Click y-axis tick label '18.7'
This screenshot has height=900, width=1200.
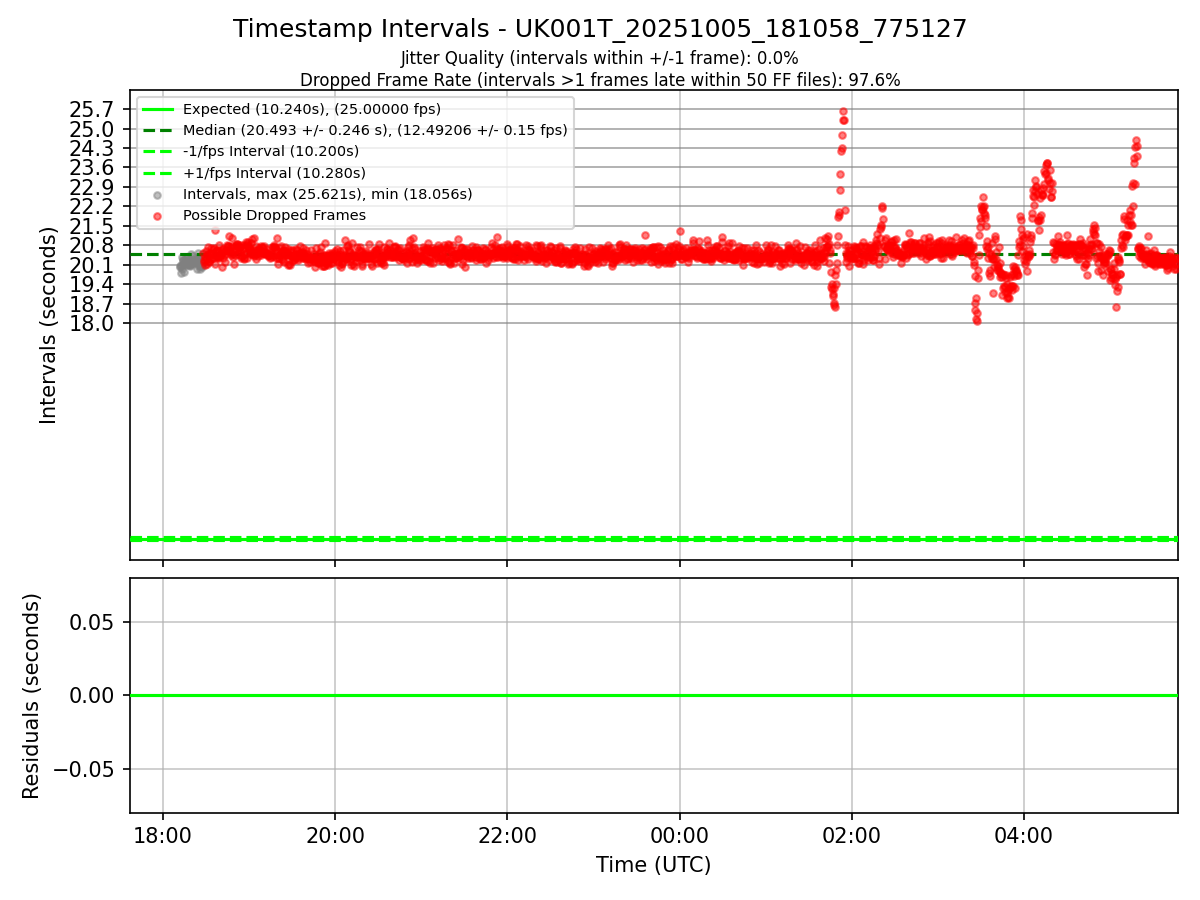point(92,304)
